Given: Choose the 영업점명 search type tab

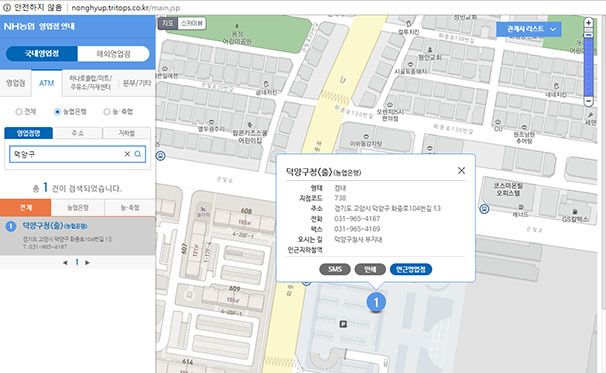Looking at the screenshot, I should [x=29, y=133].
